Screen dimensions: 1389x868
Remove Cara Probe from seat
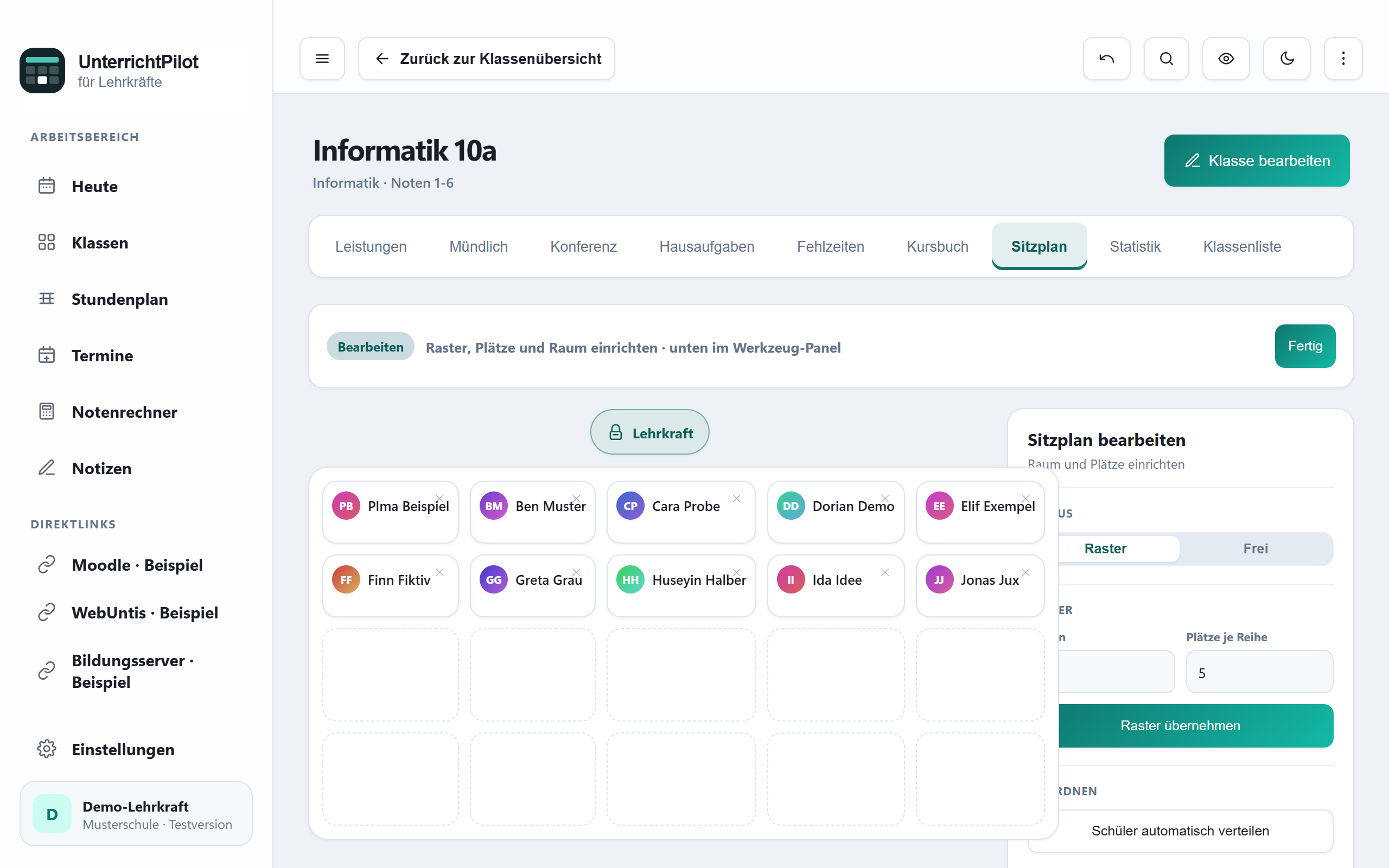736,499
